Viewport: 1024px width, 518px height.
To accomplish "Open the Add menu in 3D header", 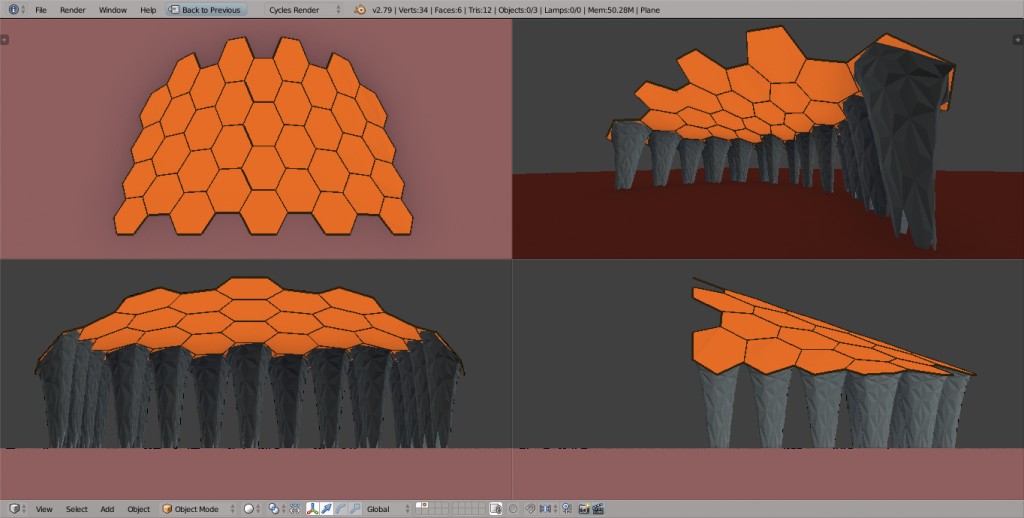I will pyautogui.click(x=107, y=509).
